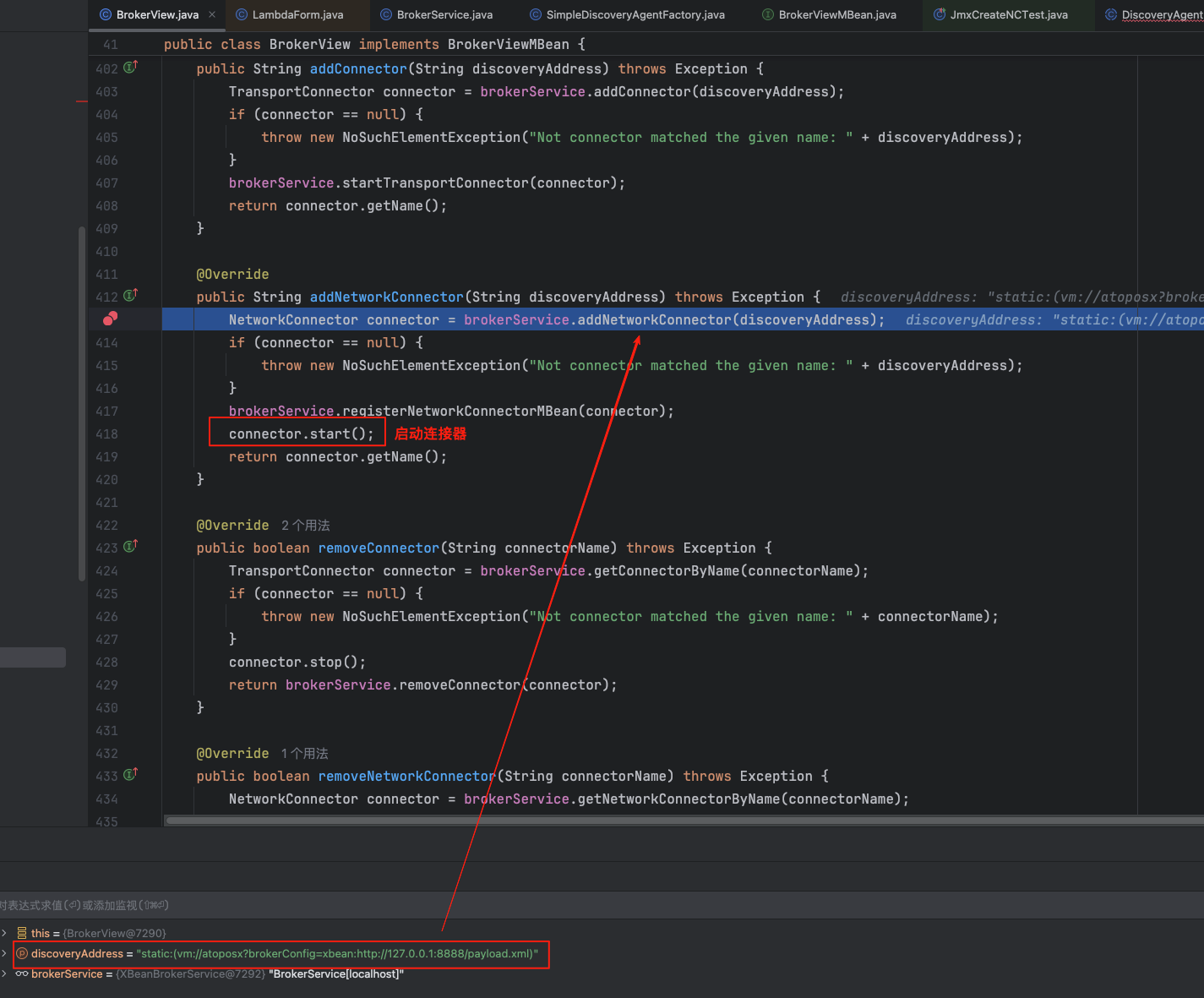
Task: Click the implements gutter icon beside removeConnector
Action: (x=131, y=547)
